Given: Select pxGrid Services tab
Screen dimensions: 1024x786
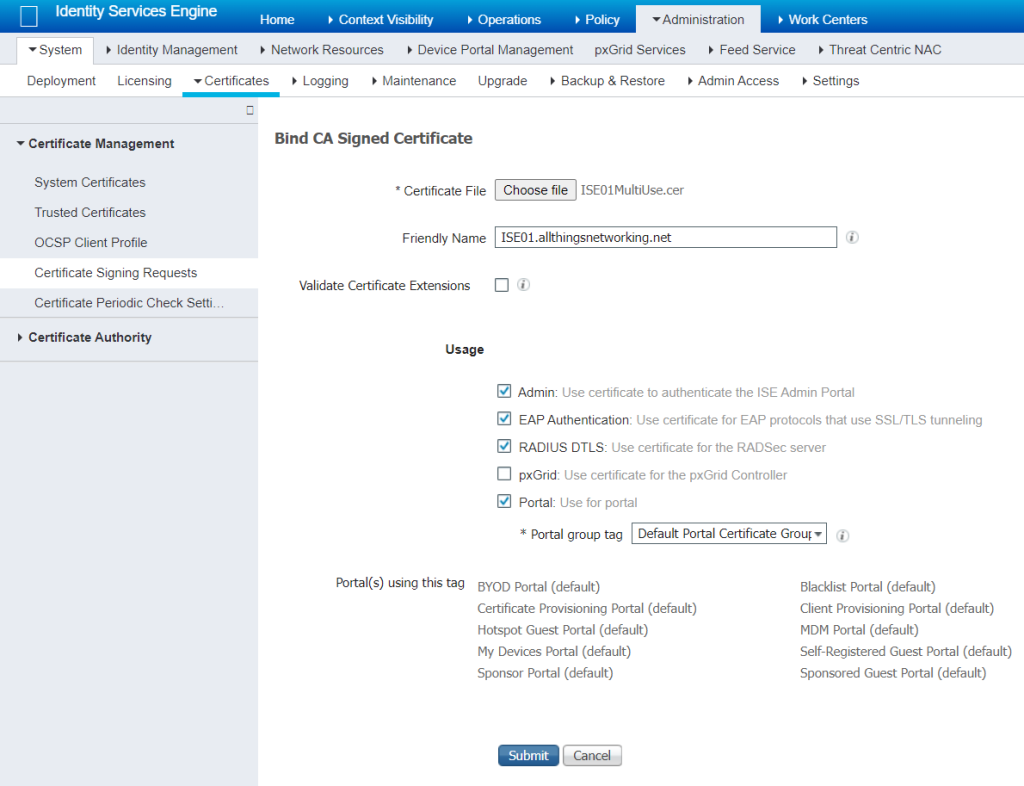Looking at the screenshot, I should click(x=640, y=50).
